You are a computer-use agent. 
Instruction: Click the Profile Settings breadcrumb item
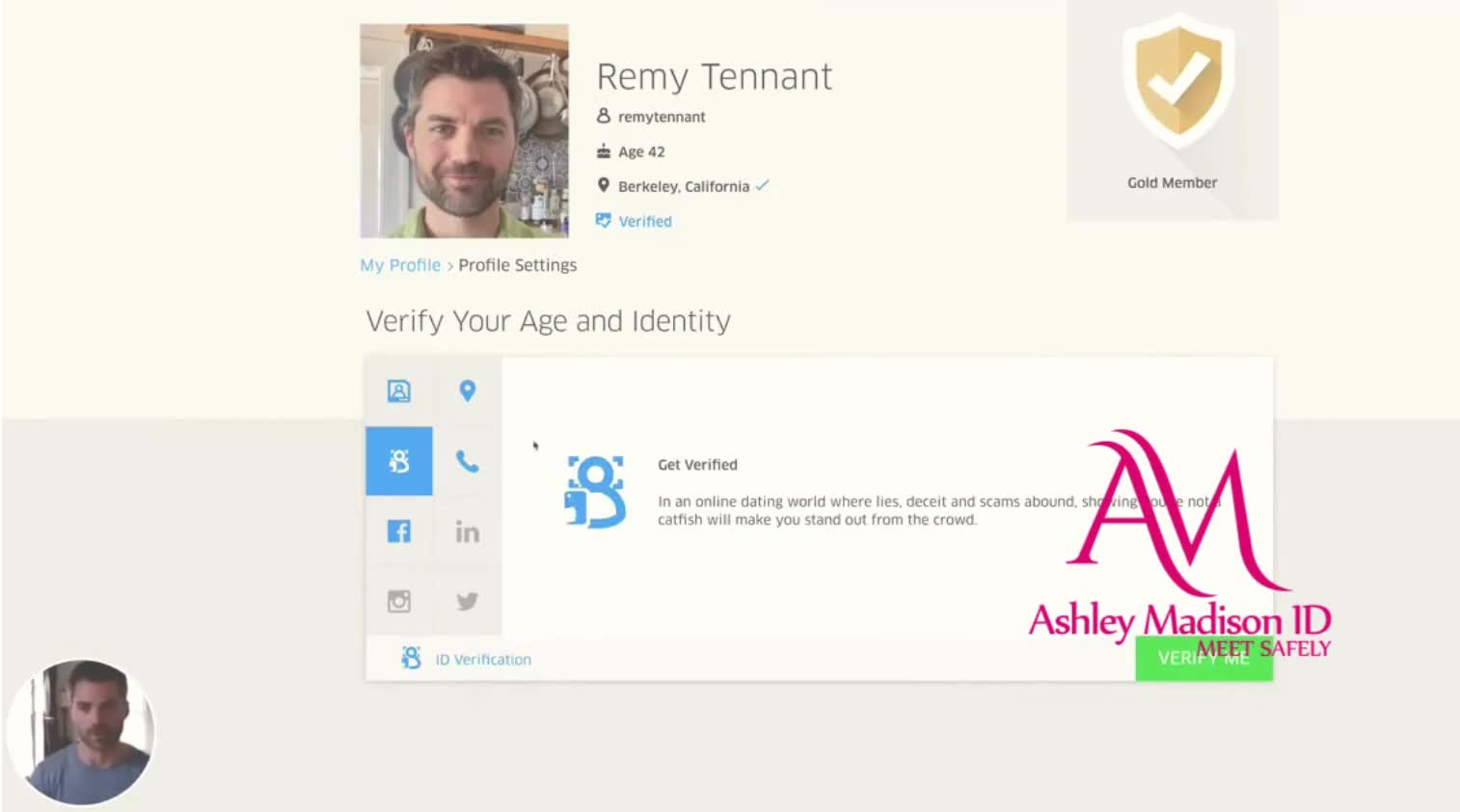pyautogui.click(x=517, y=265)
